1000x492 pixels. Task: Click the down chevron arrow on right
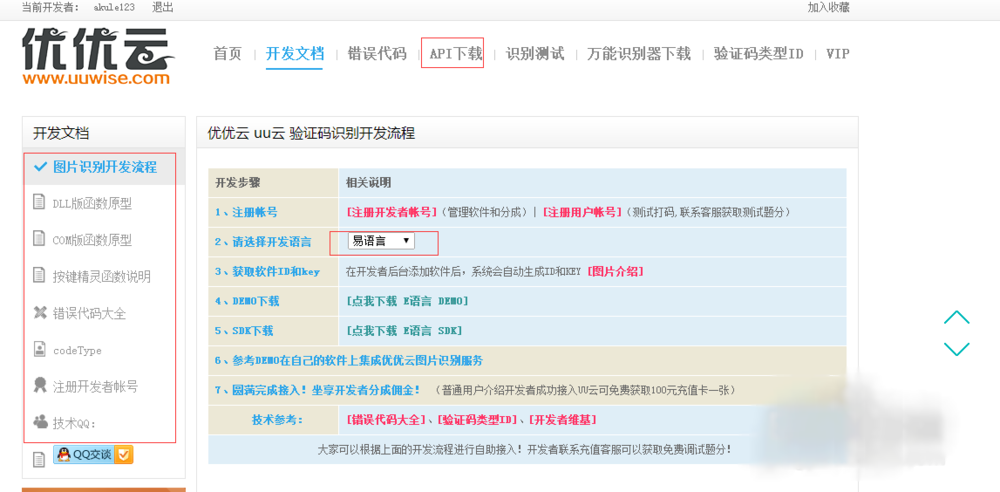click(x=957, y=348)
